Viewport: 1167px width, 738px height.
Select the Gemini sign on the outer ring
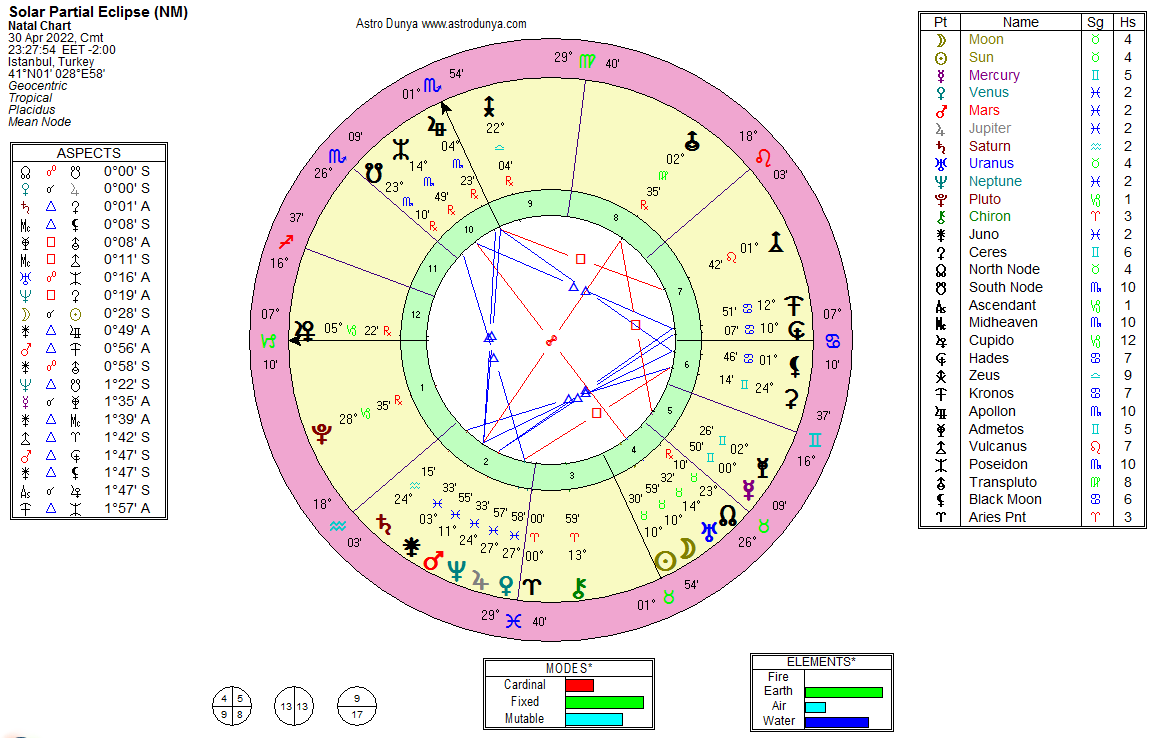pyautogui.click(x=816, y=440)
